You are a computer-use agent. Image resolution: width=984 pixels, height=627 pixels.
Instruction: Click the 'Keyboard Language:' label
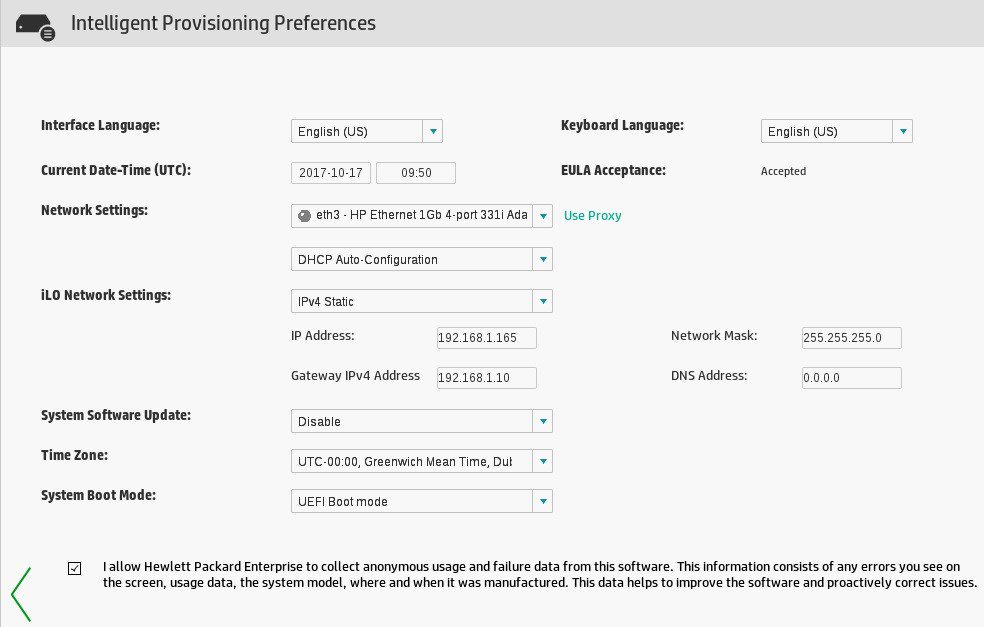623,126
